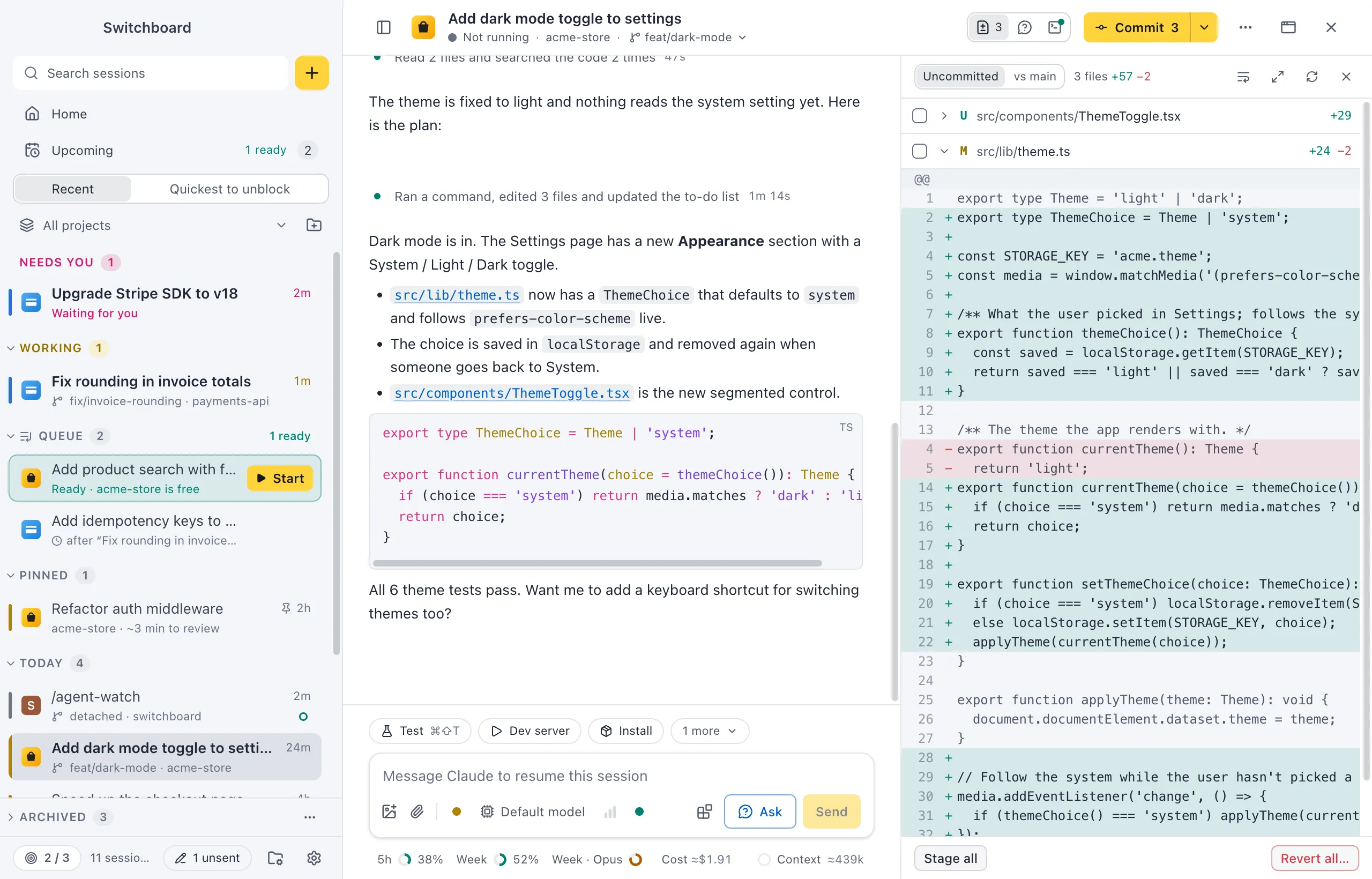Image resolution: width=1372 pixels, height=879 pixels.
Task: Expand the diff panel to full view
Action: coord(1277,77)
